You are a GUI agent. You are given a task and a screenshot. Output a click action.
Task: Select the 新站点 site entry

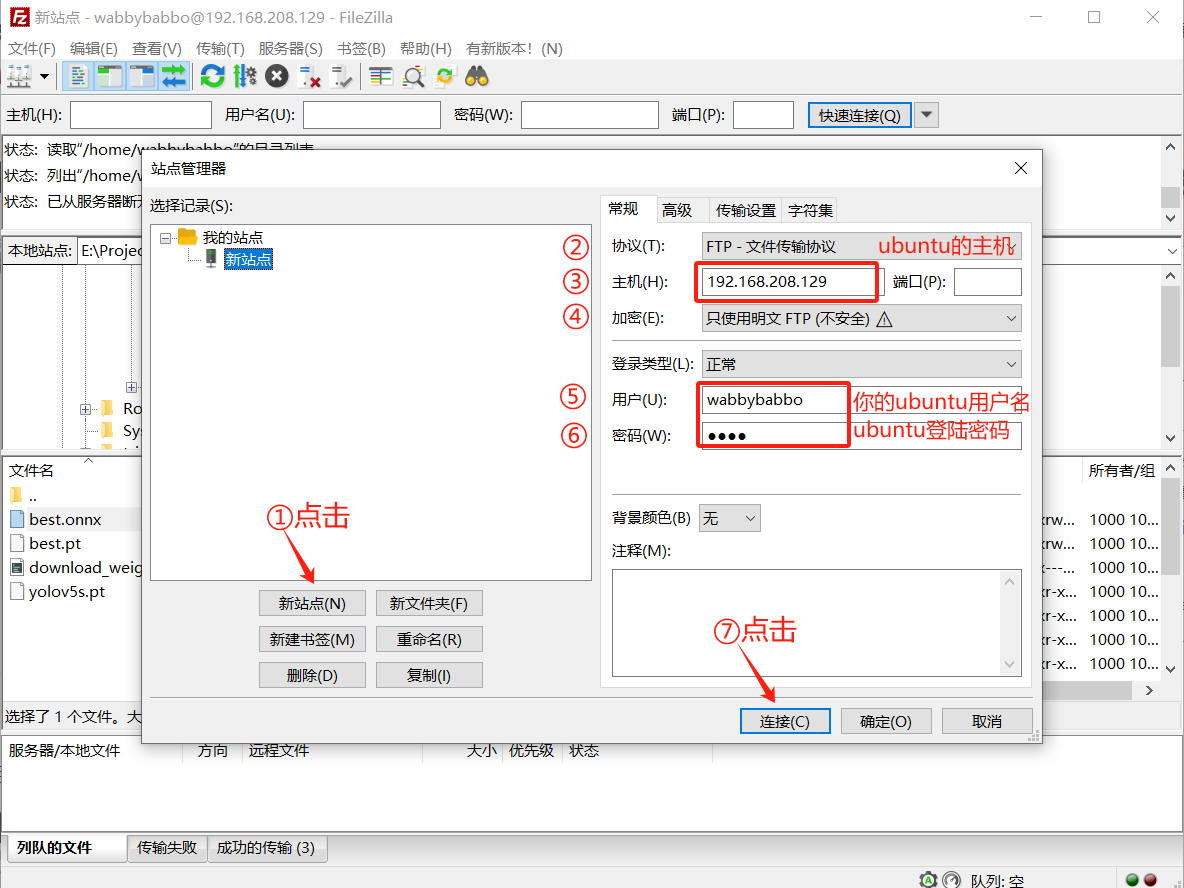coord(248,260)
